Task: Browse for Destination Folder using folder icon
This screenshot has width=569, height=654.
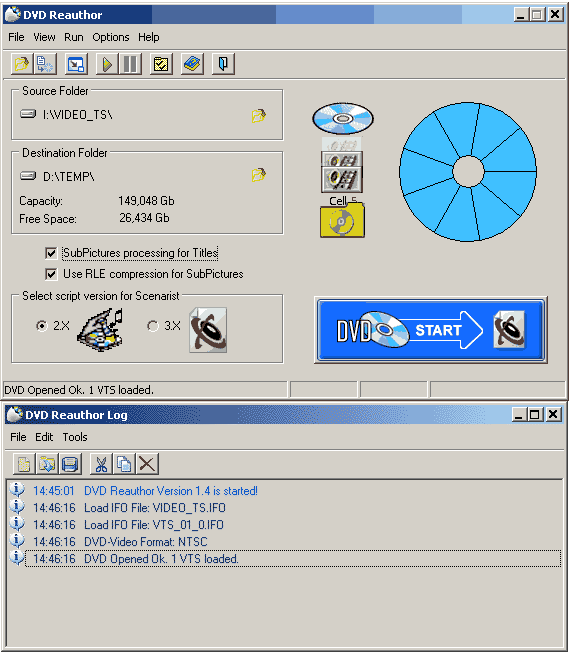Action: (259, 175)
